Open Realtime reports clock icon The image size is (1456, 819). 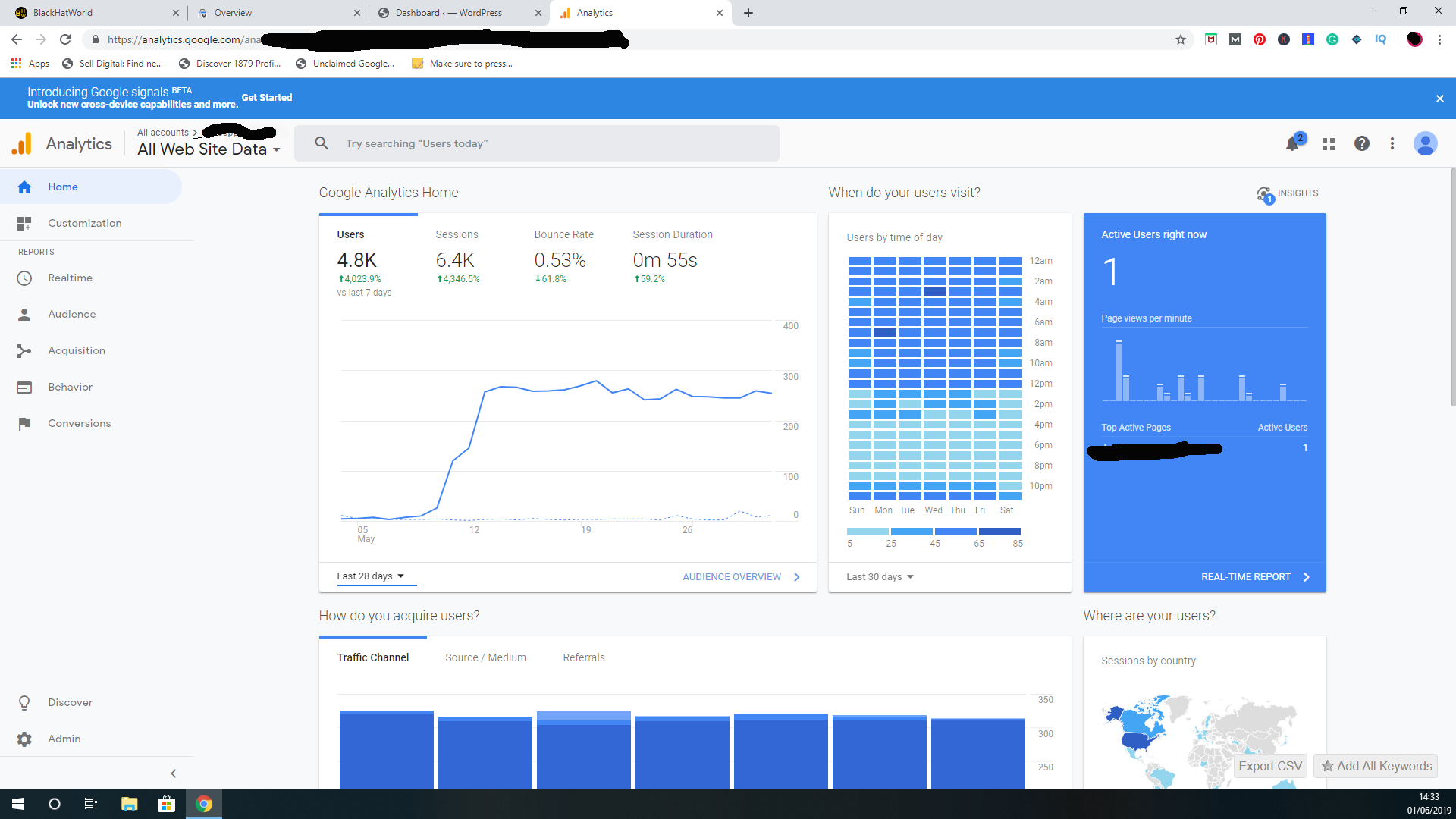(x=24, y=278)
